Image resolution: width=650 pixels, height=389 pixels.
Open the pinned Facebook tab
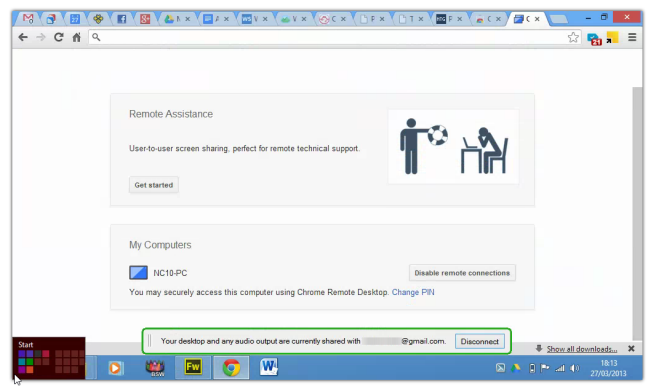click(121, 19)
